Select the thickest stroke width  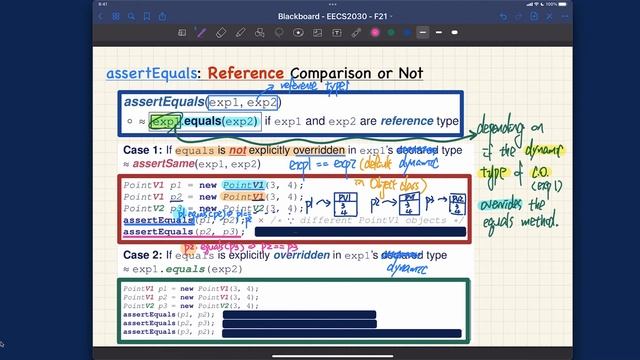pyautogui.click(x=454, y=33)
